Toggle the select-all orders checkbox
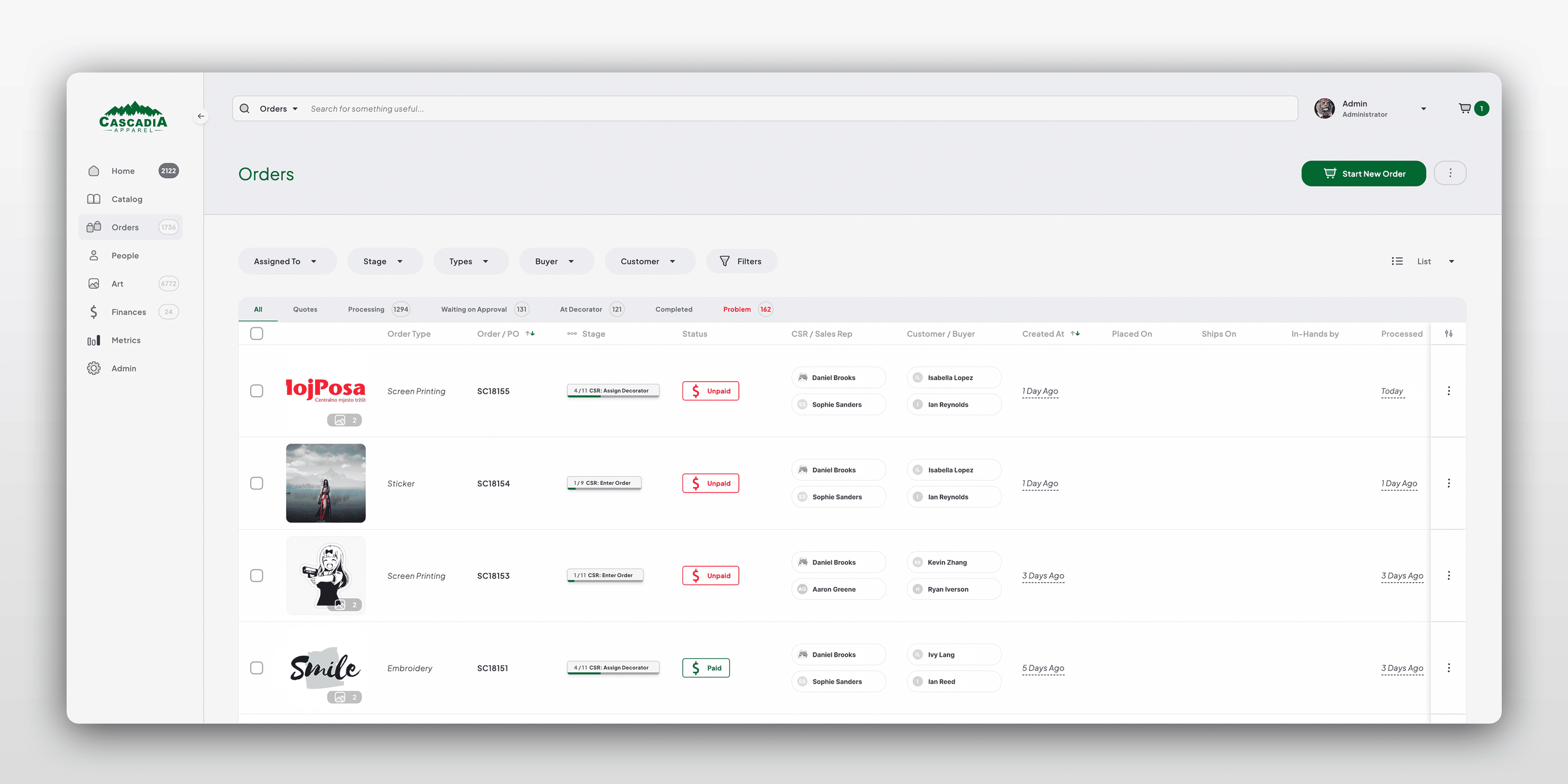Viewport: 1568px width, 784px height. pos(257,334)
